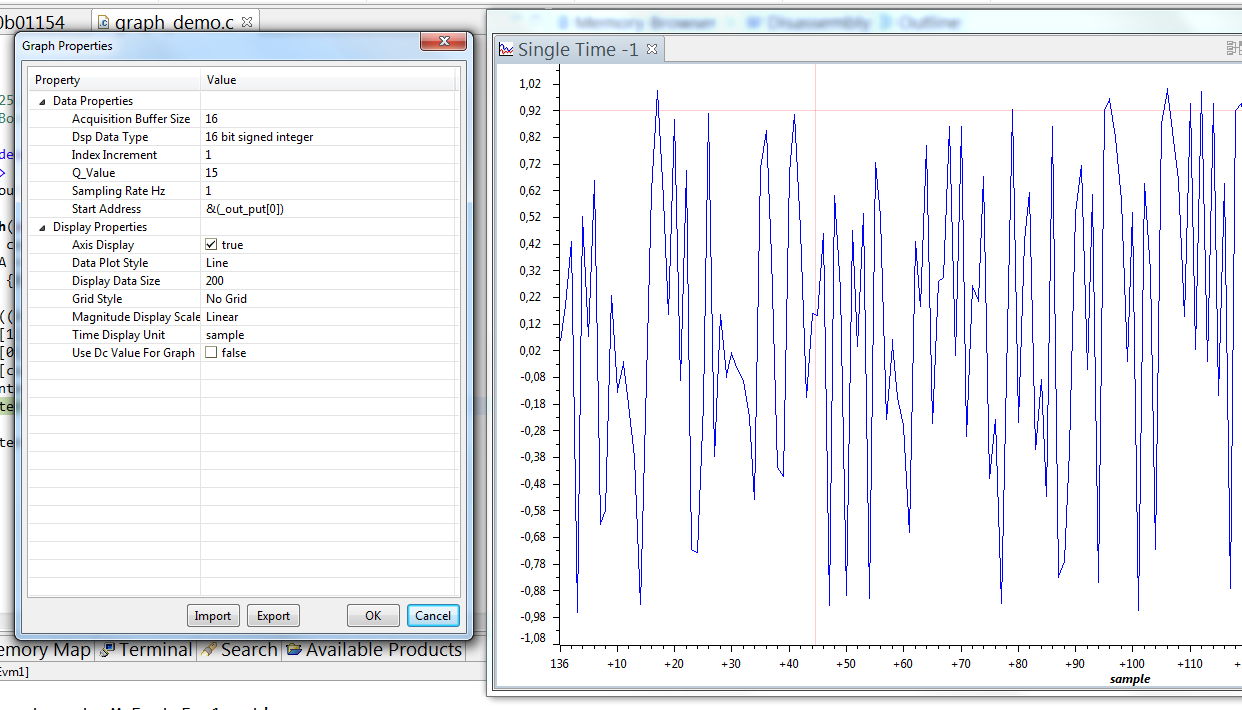Click the Export button
Screen dimensions: 1242x710
tap(273, 616)
